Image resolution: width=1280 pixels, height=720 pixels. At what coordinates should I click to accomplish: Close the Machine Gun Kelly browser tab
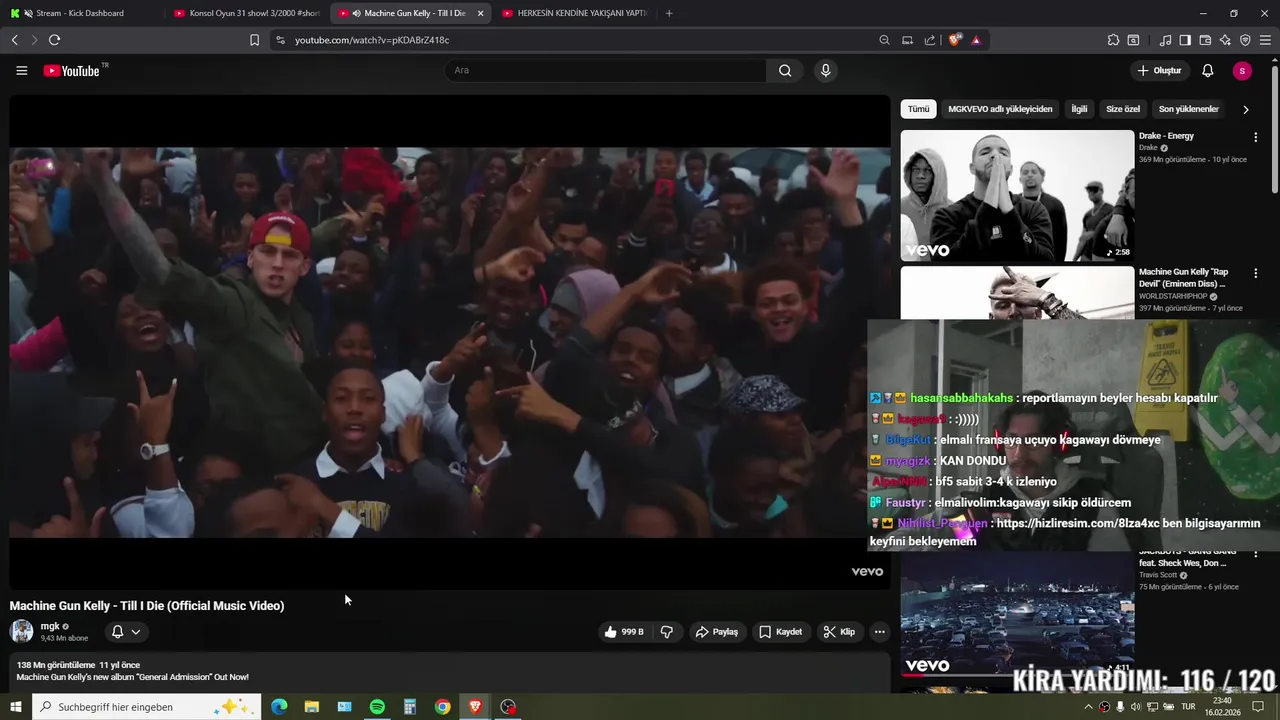(x=480, y=13)
